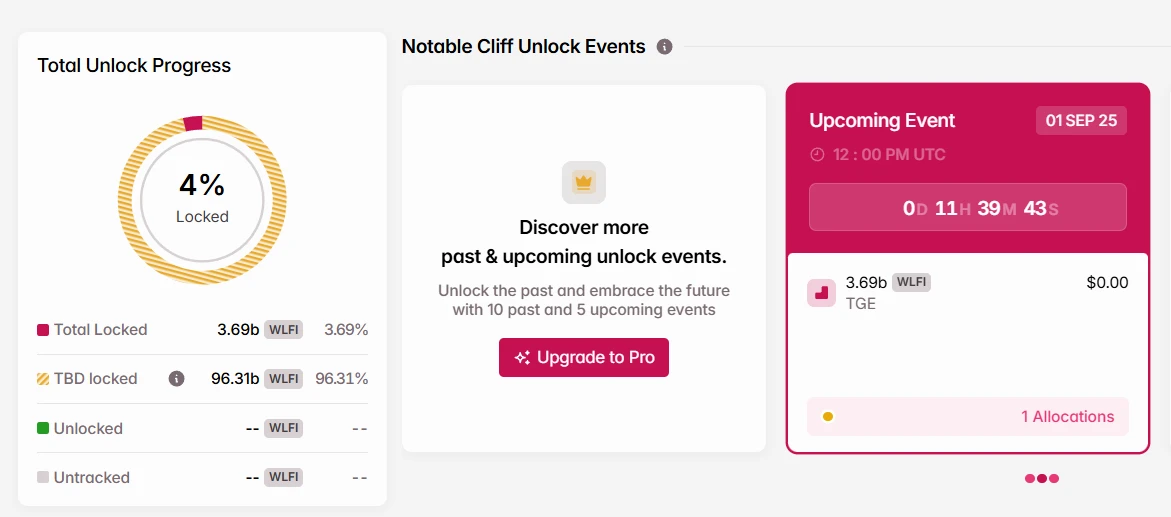The image size is (1171, 517).
Task: Go to the last carousel pagination dot
Action: tap(1054, 478)
